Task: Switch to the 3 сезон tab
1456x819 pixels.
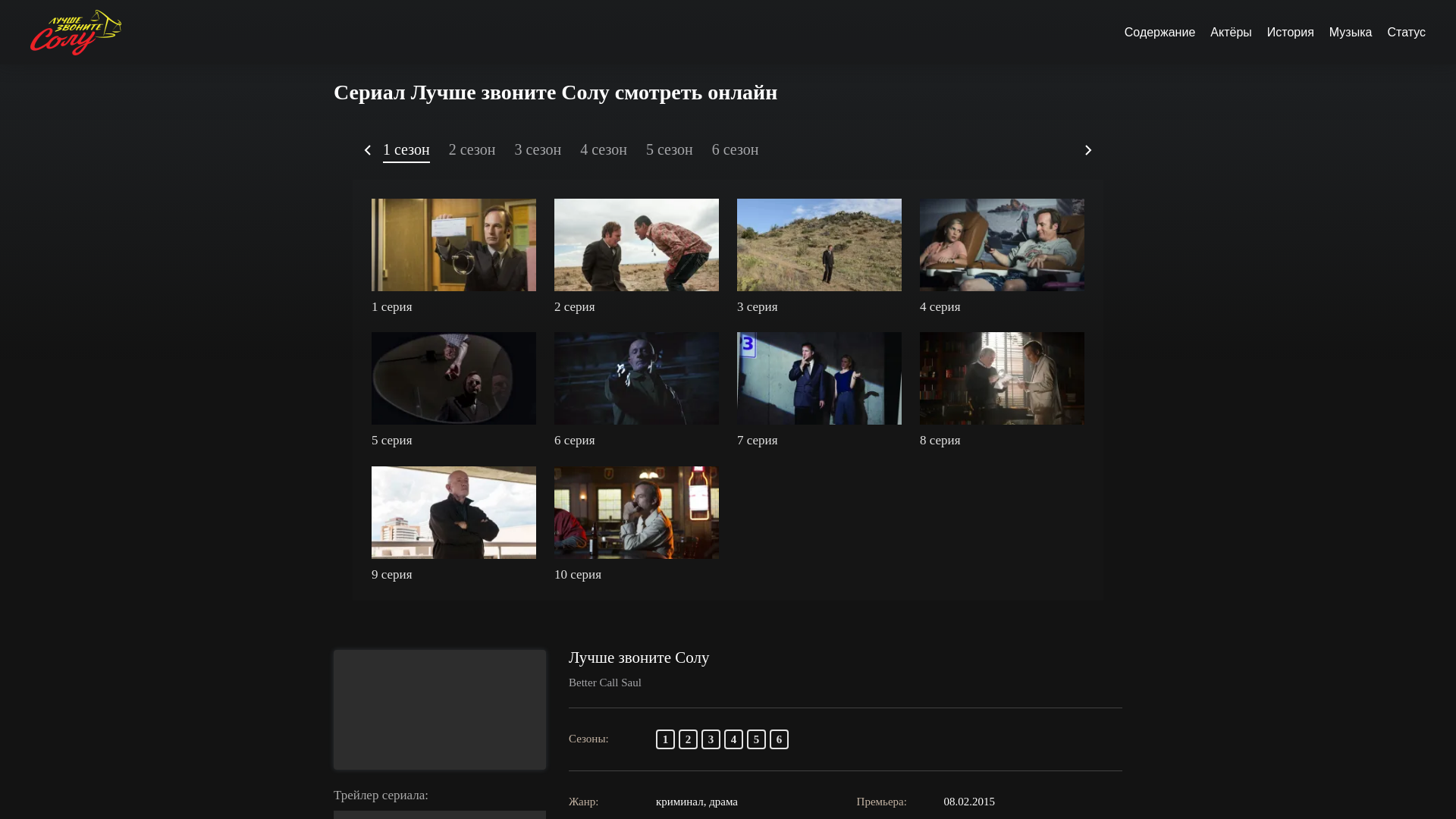Action: coord(538,150)
